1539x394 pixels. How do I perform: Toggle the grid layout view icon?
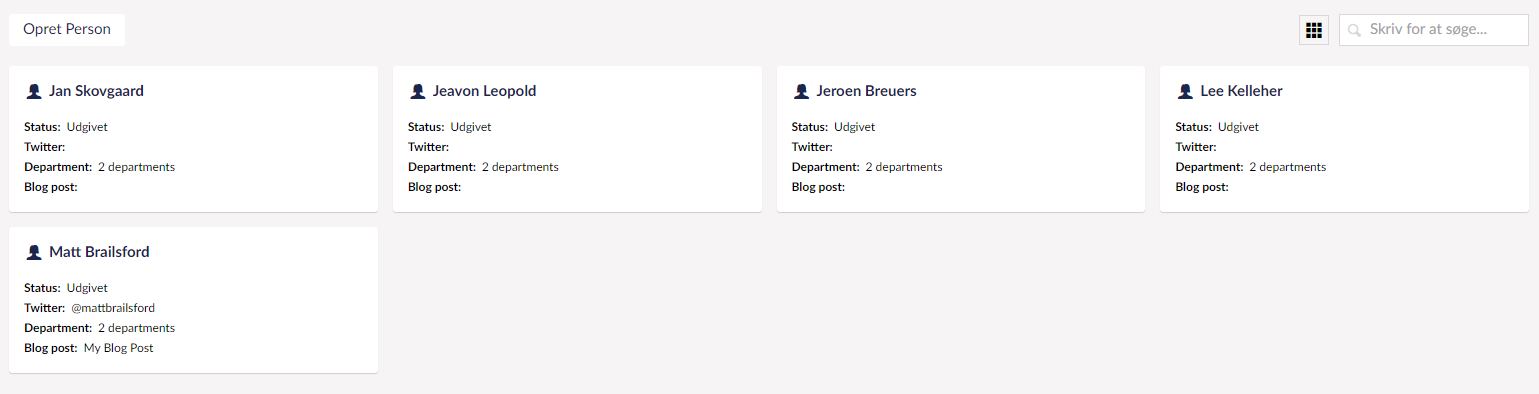(1314, 30)
